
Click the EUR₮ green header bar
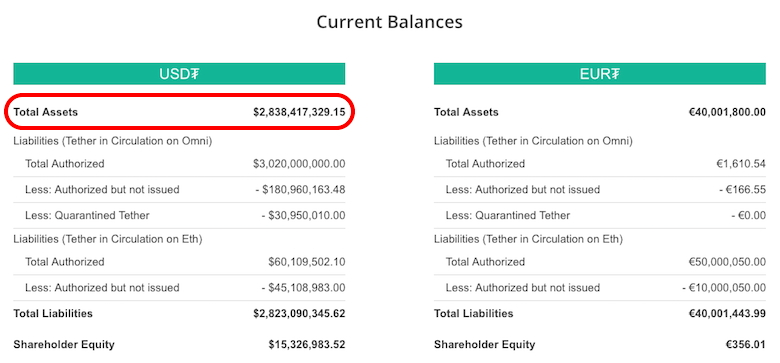599,74
